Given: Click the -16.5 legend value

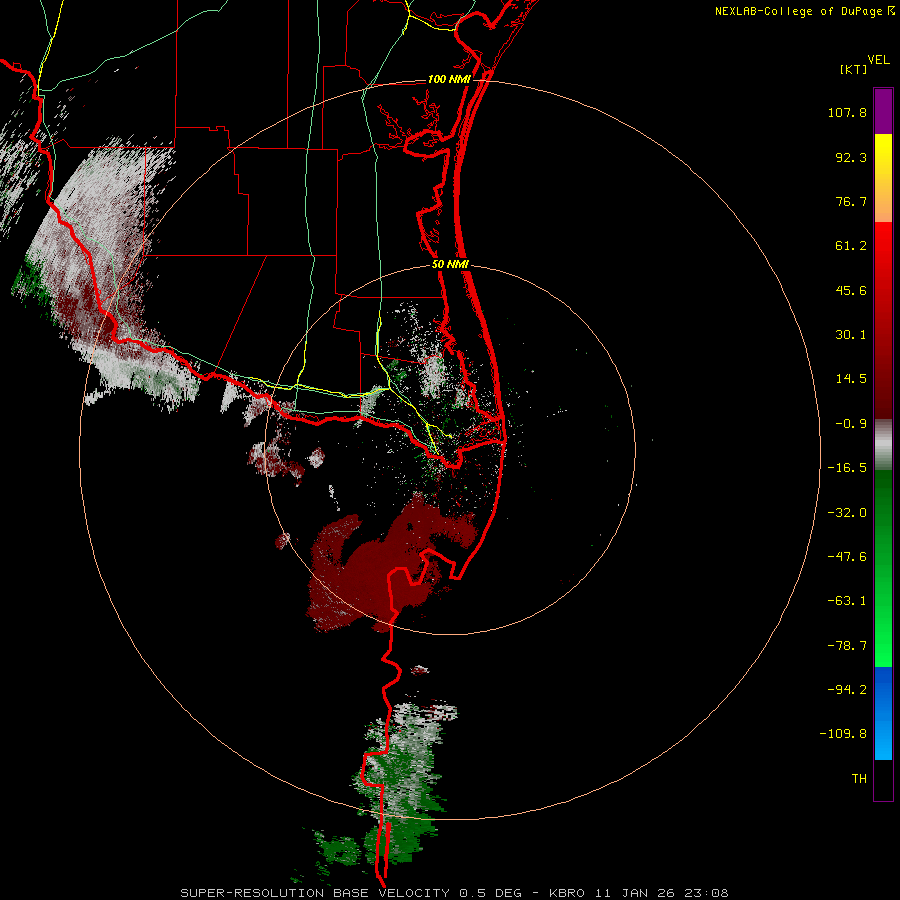Looking at the screenshot, I should 847,468.
